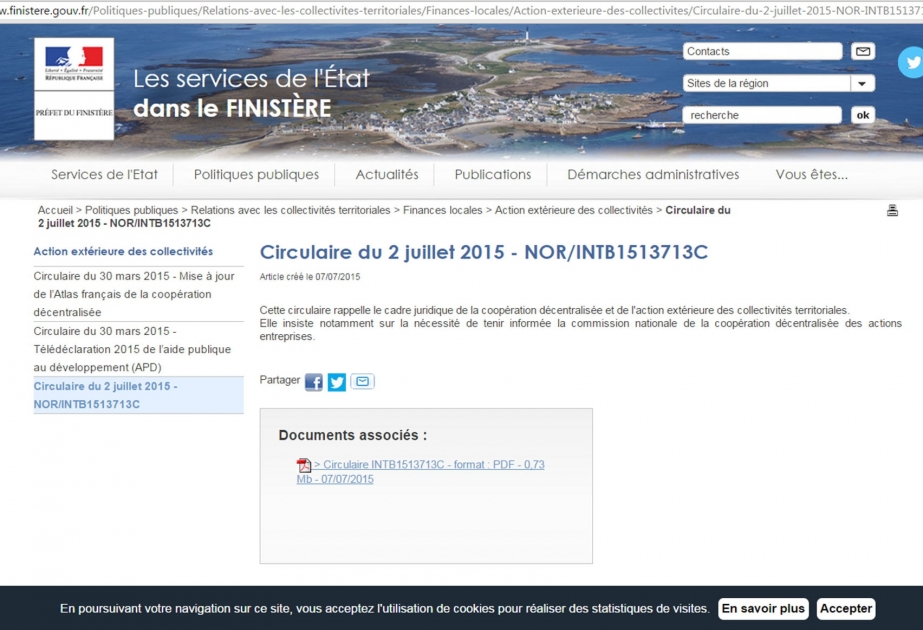Click the Documents associés heading
Image resolution: width=923 pixels, height=630 pixels.
point(353,435)
